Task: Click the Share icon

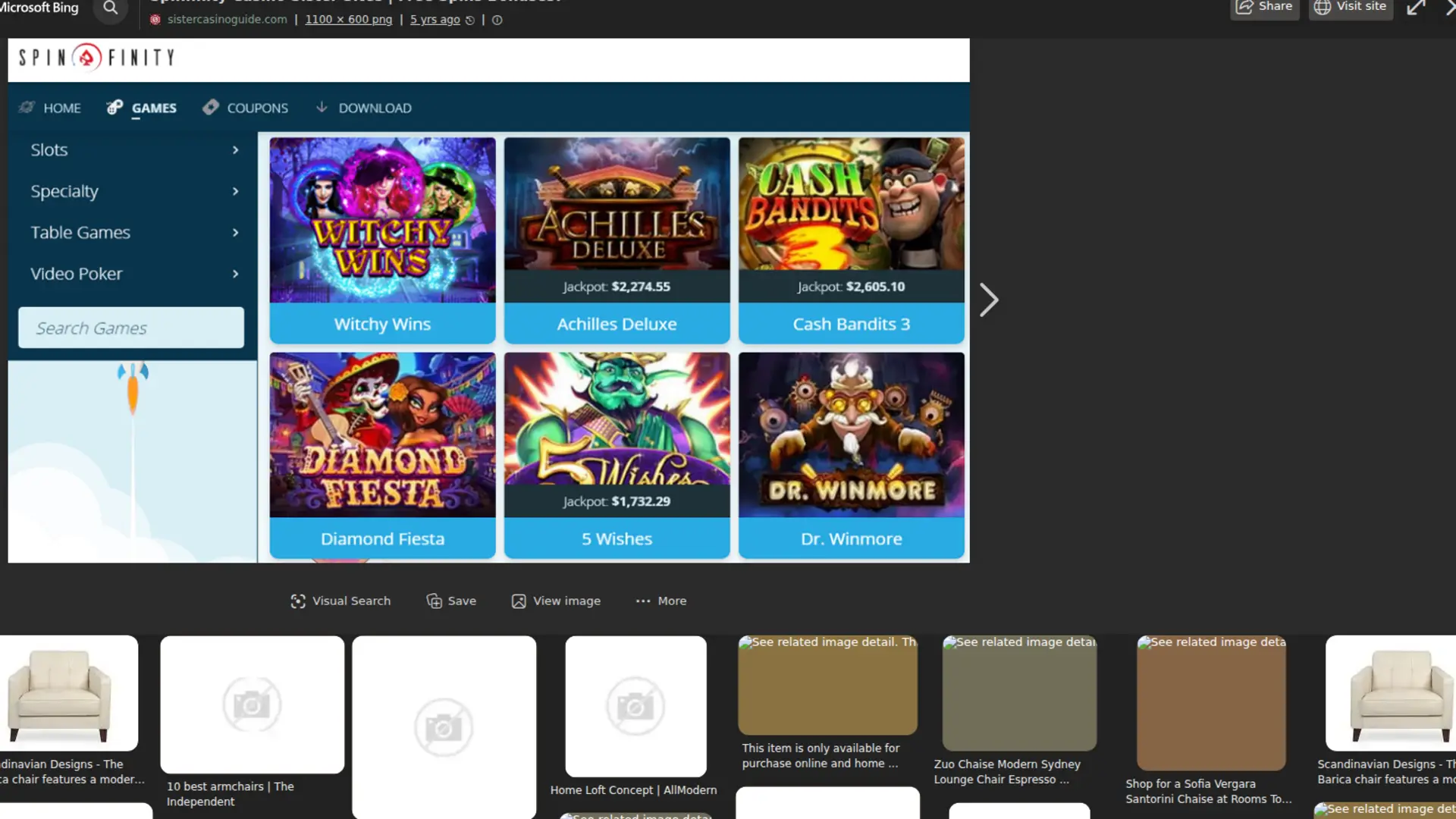Action: pos(1244,5)
